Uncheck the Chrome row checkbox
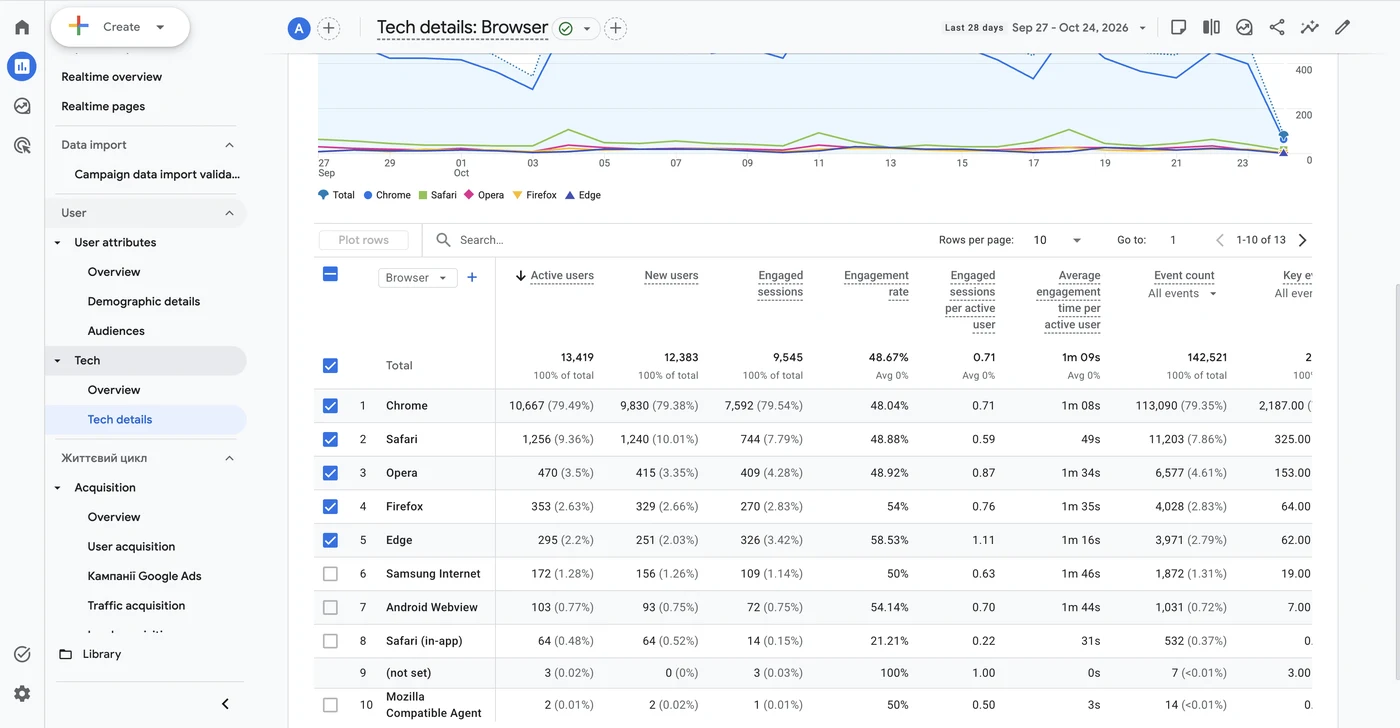The image size is (1400, 728). point(330,406)
